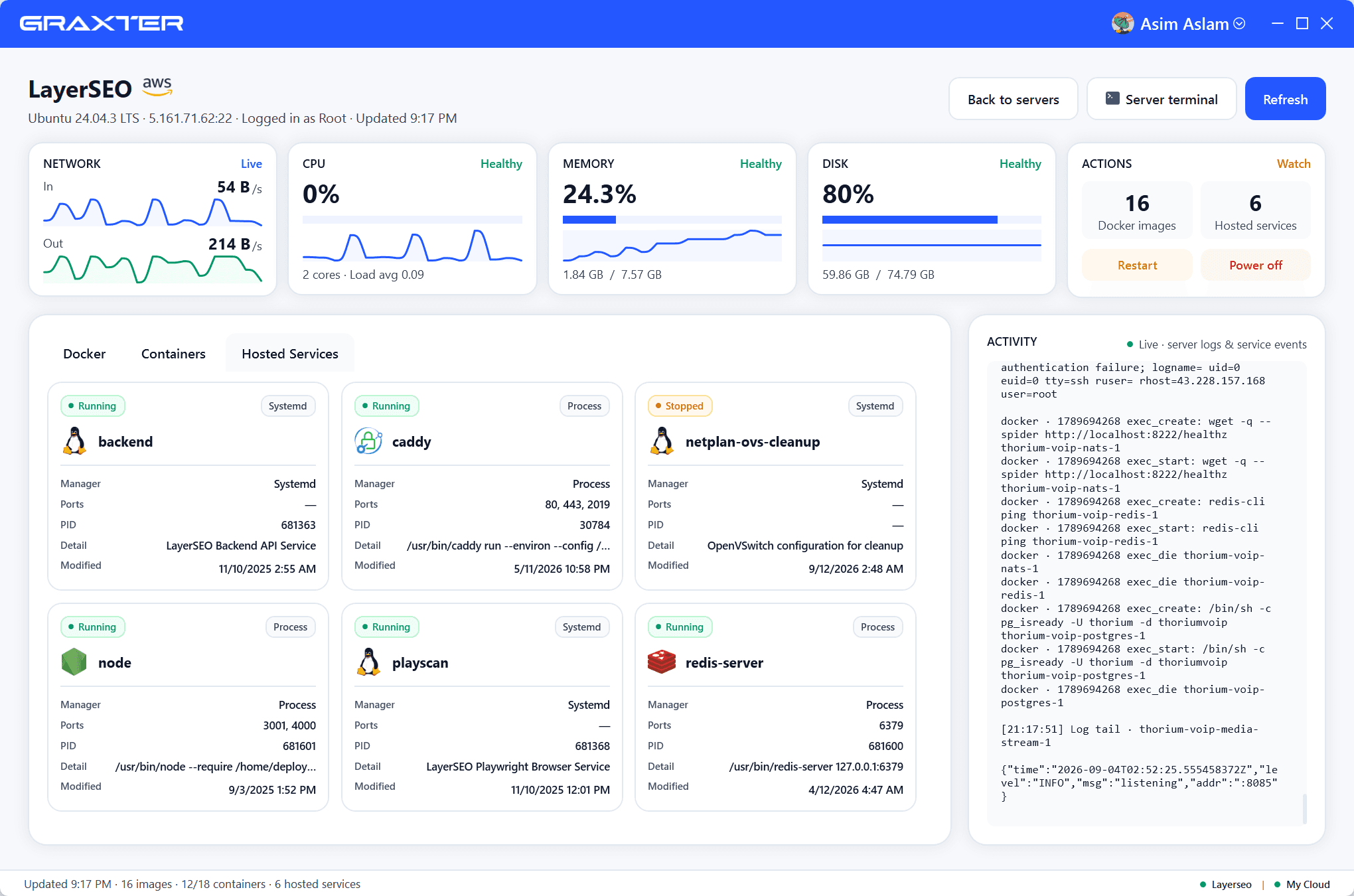Click the backend service penguin icon
This screenshot has height=896, width=1354.
[74, 441]
